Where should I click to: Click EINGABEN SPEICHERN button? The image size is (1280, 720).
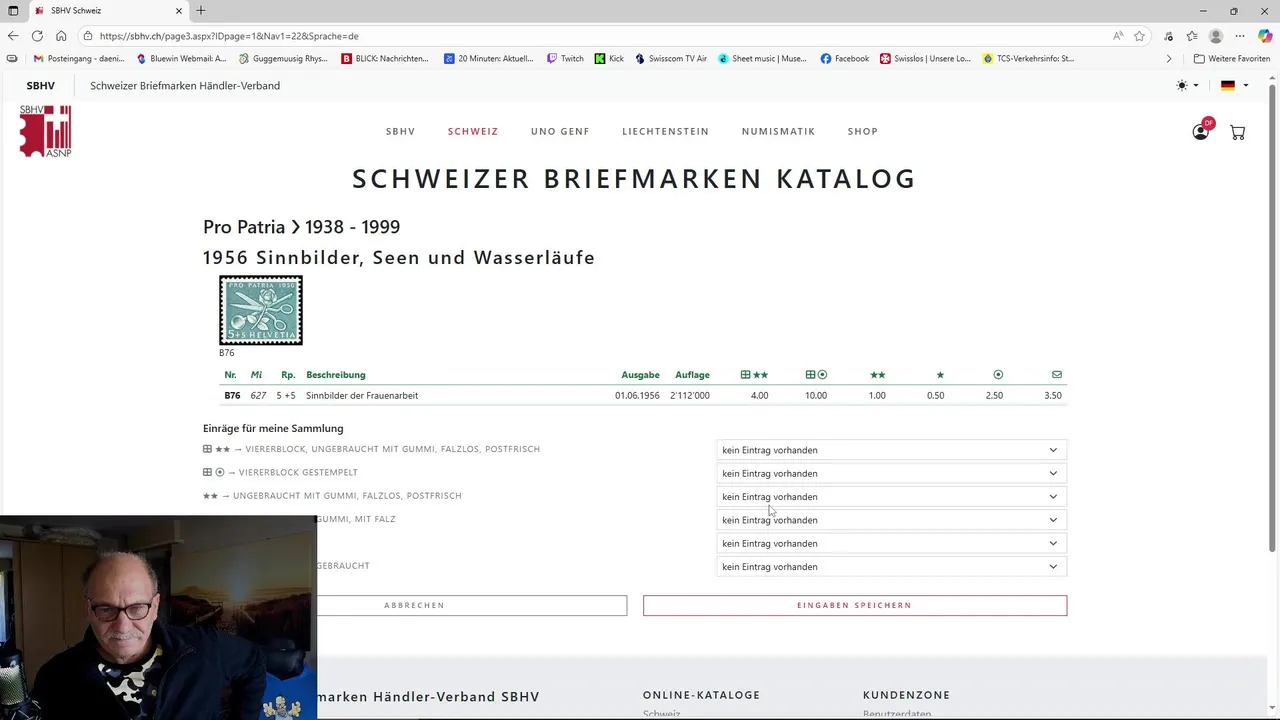coord(855,605)
